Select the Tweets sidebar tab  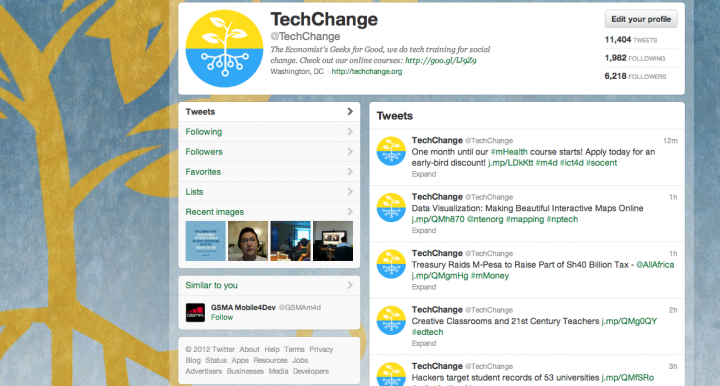click(x=269, y=112)
